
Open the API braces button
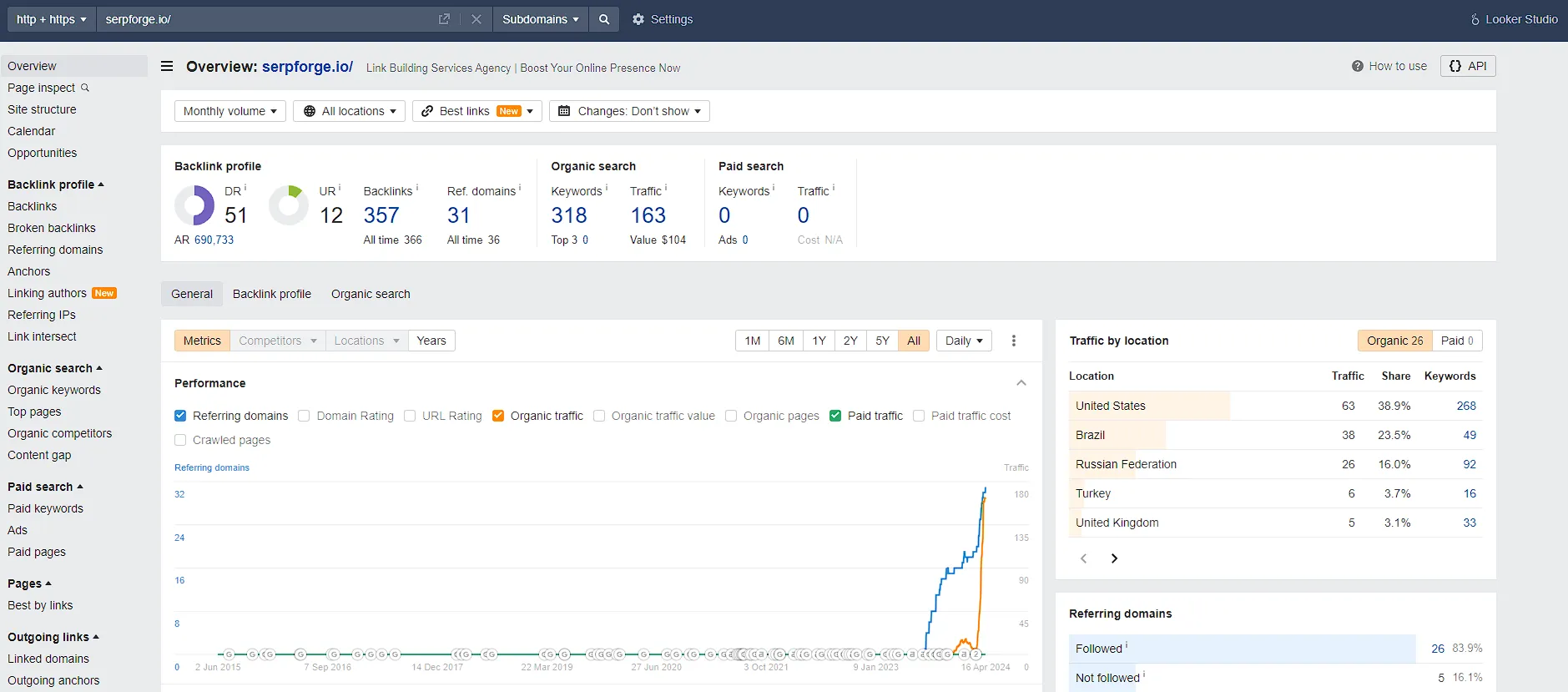[1468, 66]
